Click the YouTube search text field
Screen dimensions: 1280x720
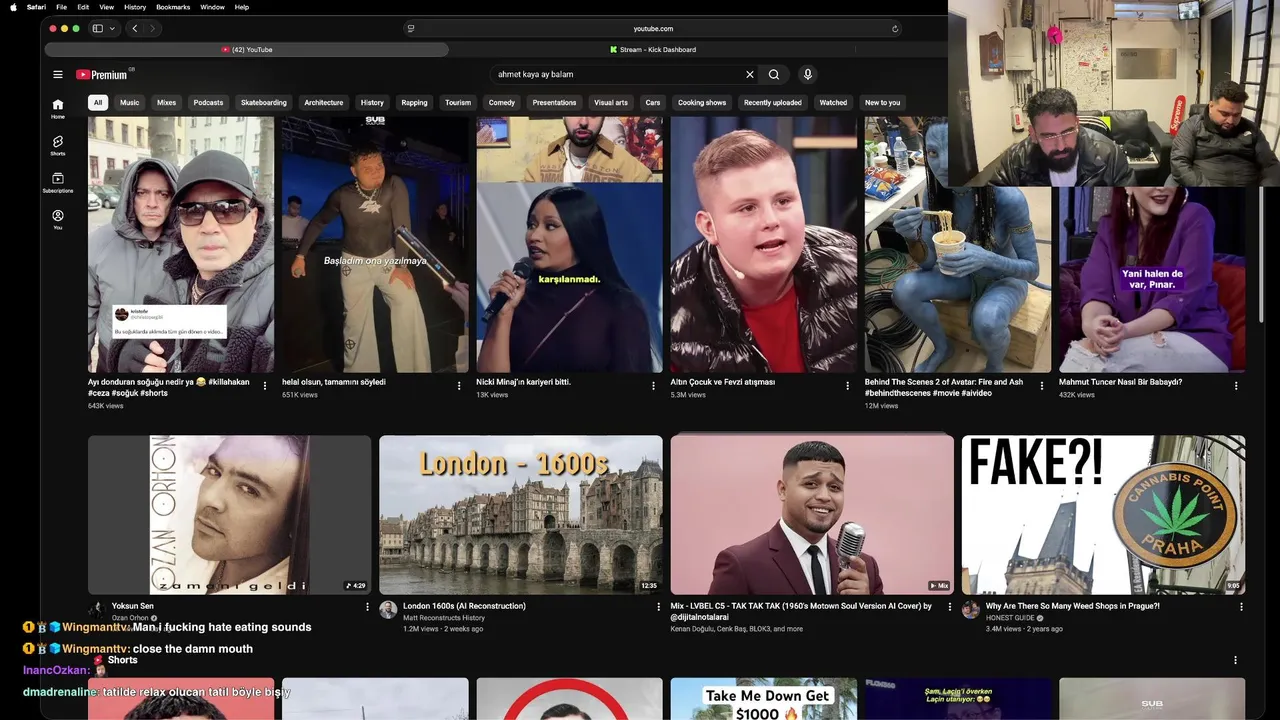(618, 74)
